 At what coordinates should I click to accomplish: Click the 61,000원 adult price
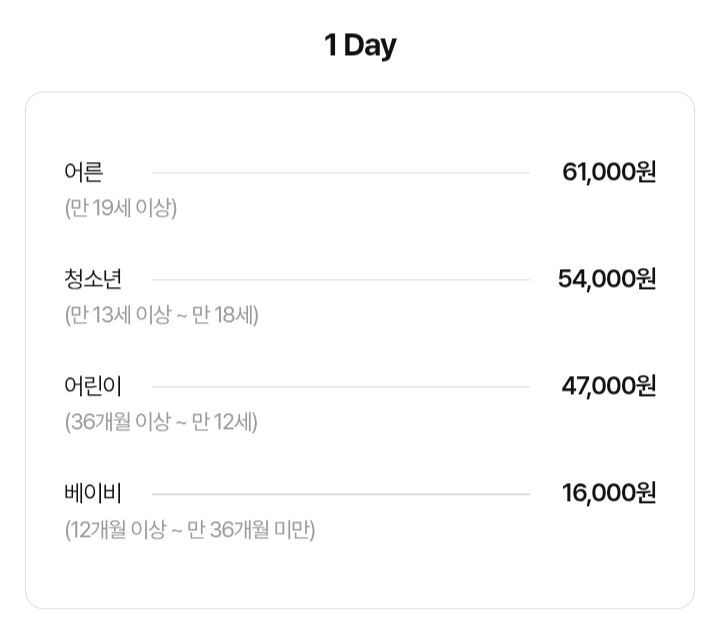(609, 172)
